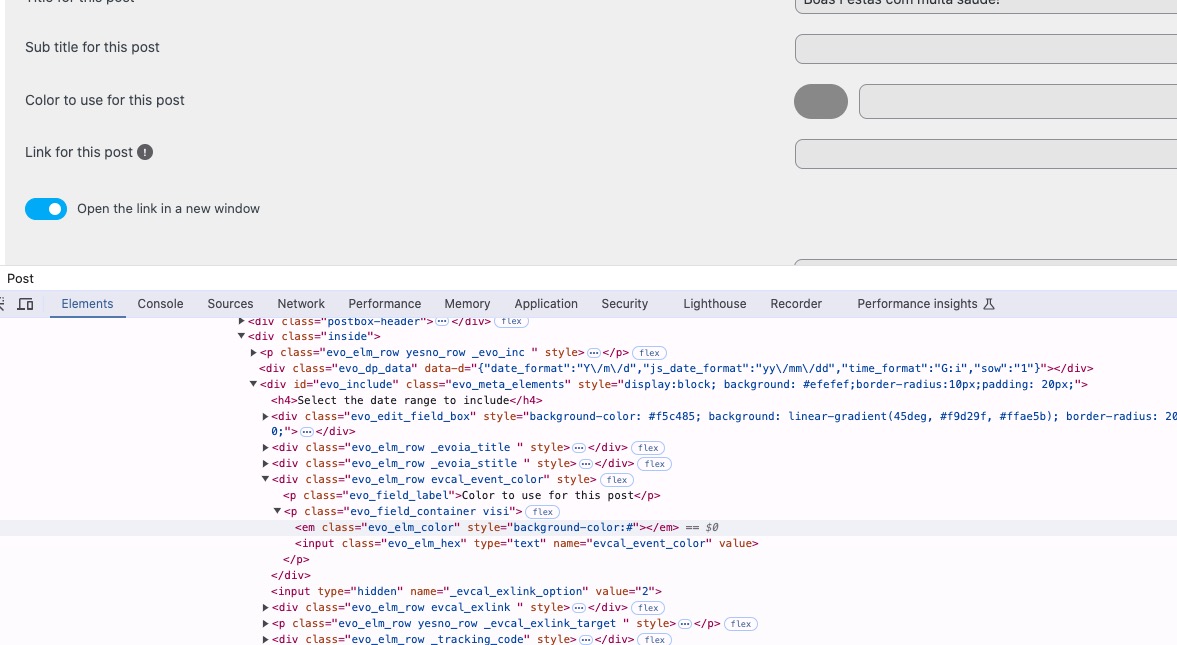
Task: Click flex badge on evo_field_container line
Action: (x=542, y=512)
